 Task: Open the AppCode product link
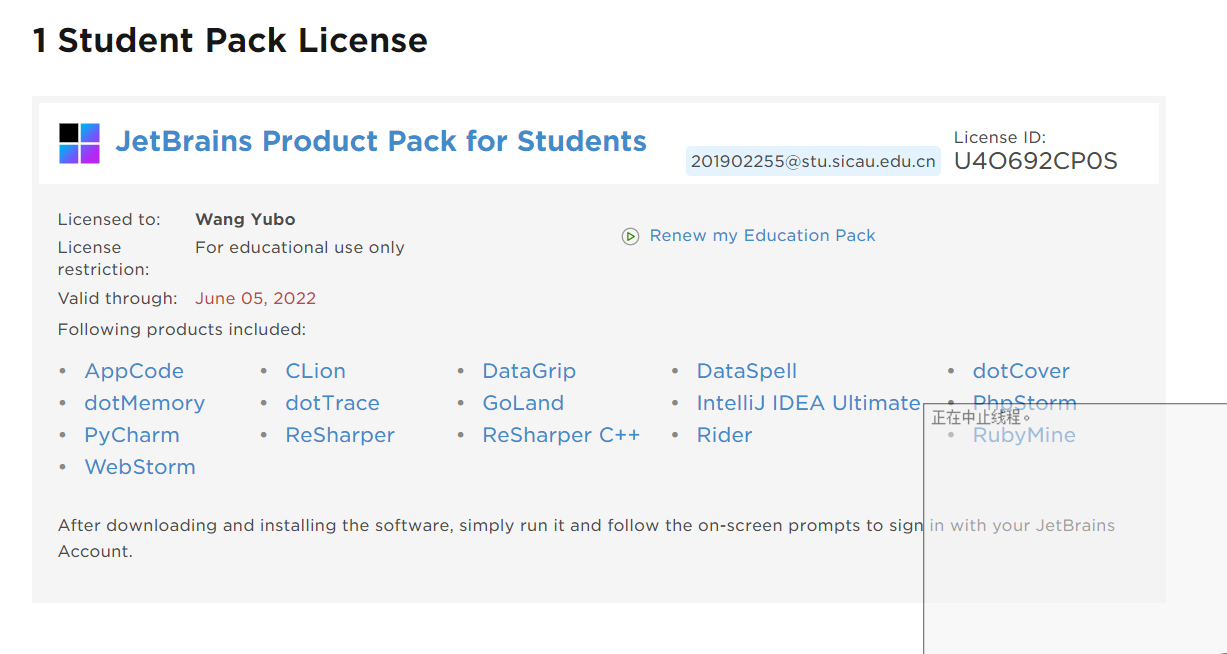tap(134, 371)
